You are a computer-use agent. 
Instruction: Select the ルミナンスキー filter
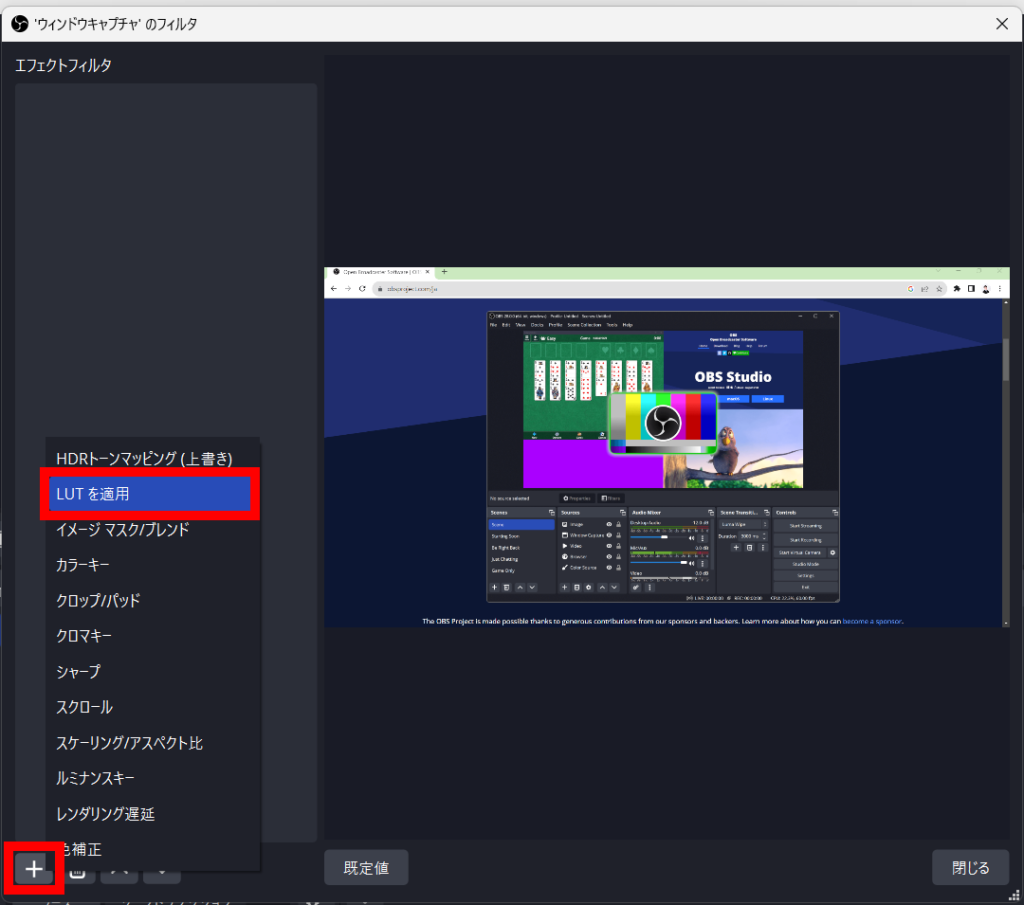click(x=95, y=778)
